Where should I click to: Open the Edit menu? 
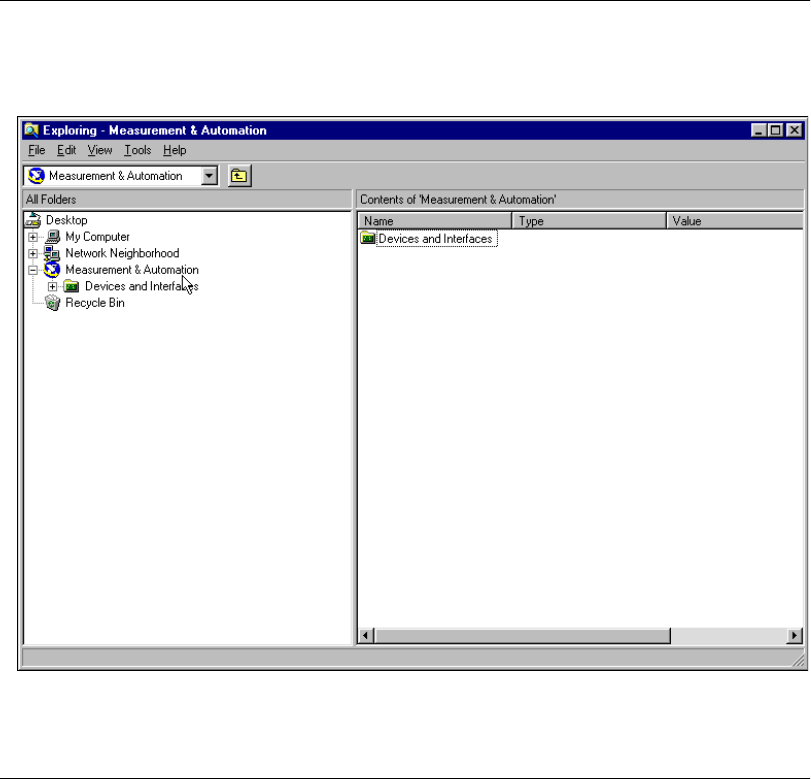pos(66,150)
